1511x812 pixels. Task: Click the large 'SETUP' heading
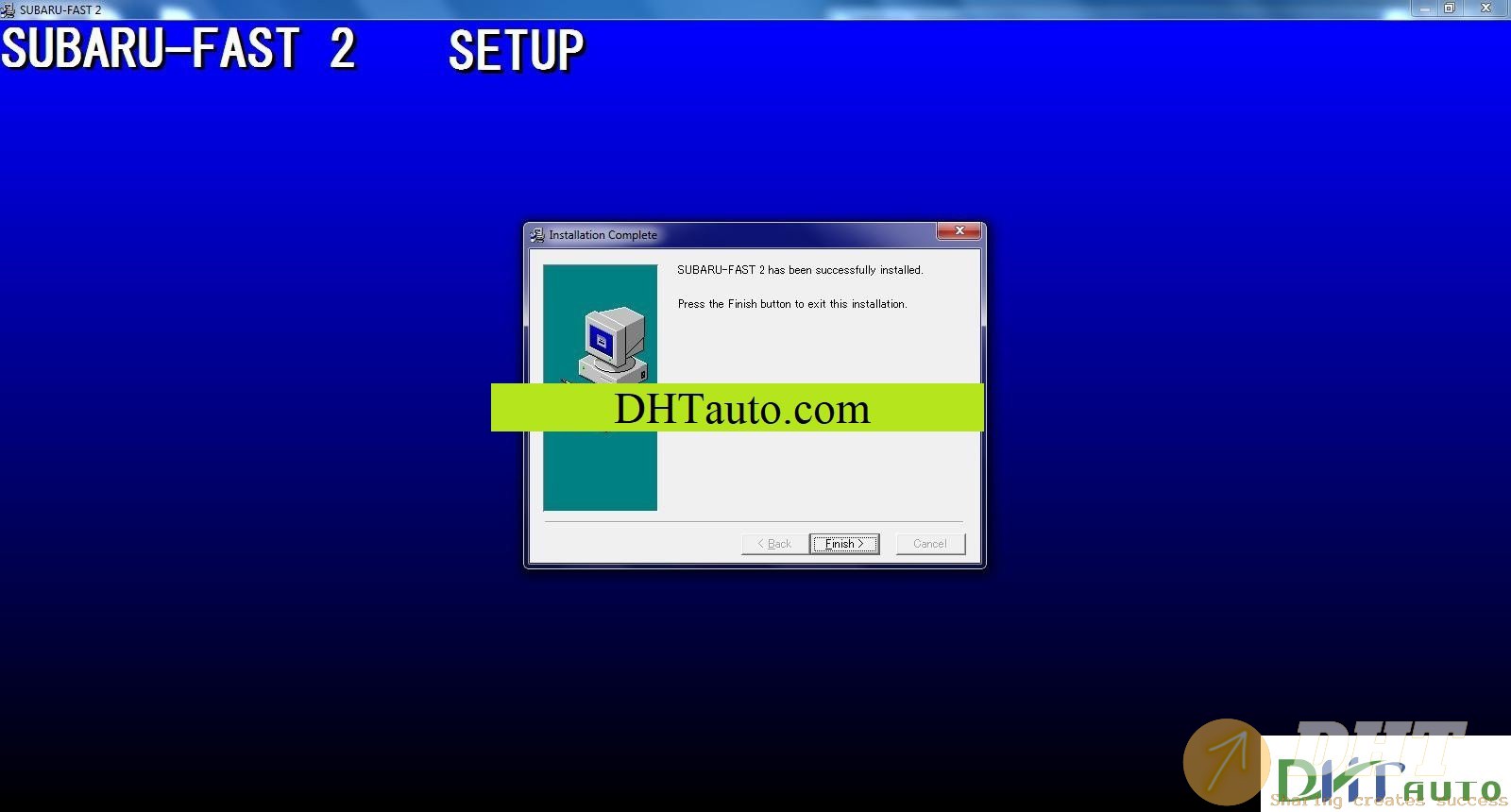click(x=517, y=50)
